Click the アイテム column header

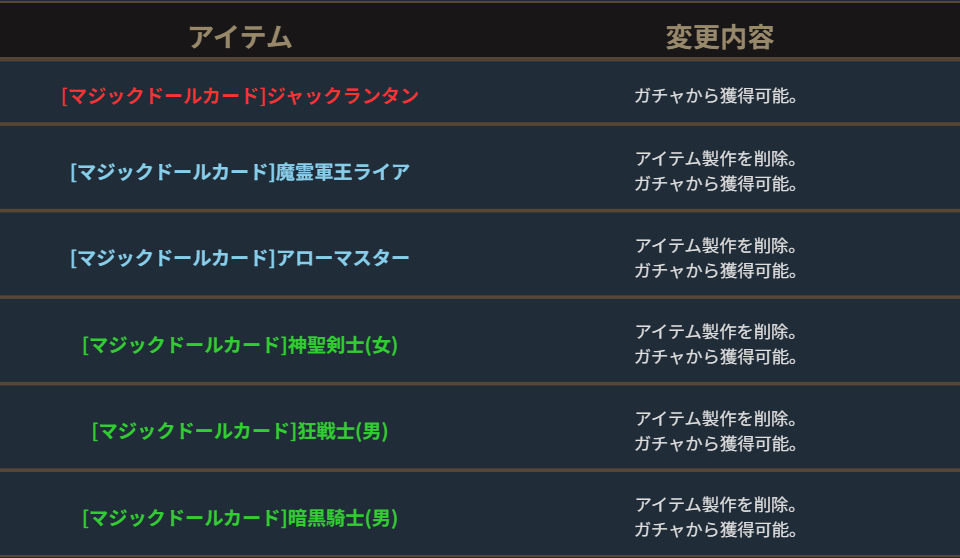click(240, 38)
